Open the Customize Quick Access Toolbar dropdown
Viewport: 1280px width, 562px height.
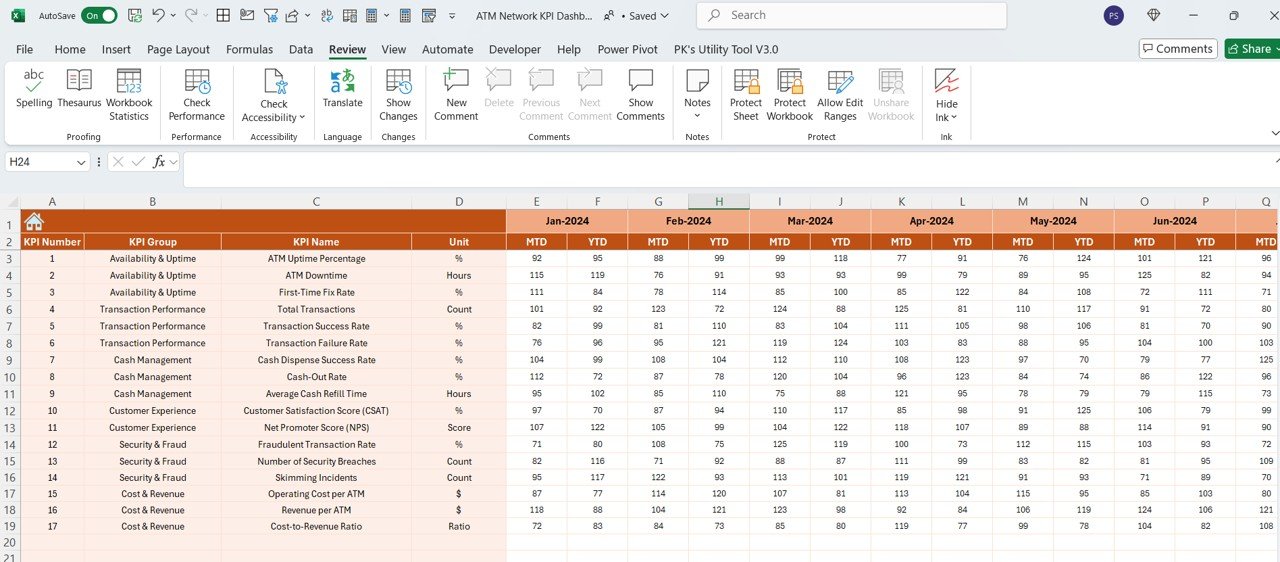[x=453, y=16]
